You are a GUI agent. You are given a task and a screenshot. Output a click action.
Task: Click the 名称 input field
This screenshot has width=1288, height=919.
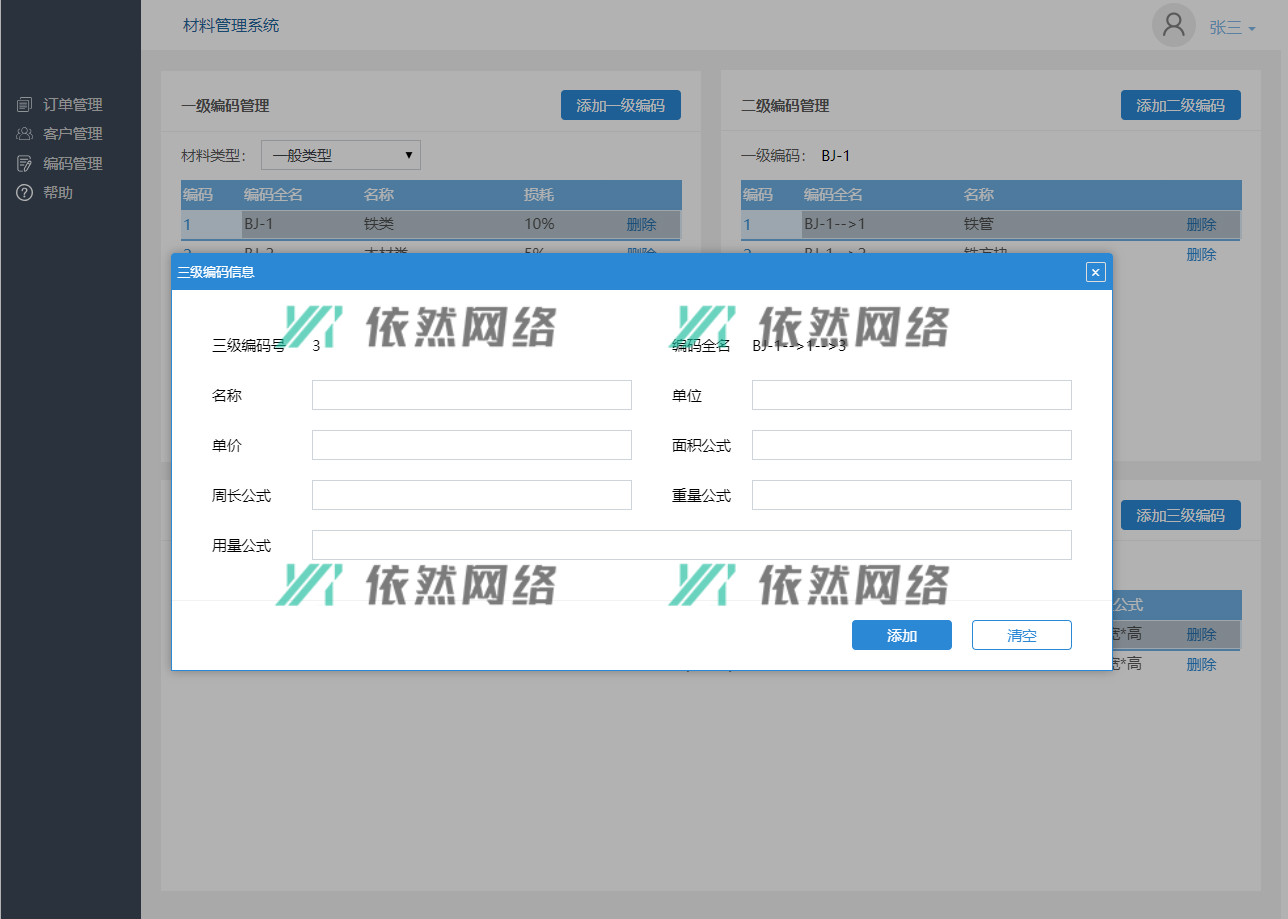[x=471, y=395]
